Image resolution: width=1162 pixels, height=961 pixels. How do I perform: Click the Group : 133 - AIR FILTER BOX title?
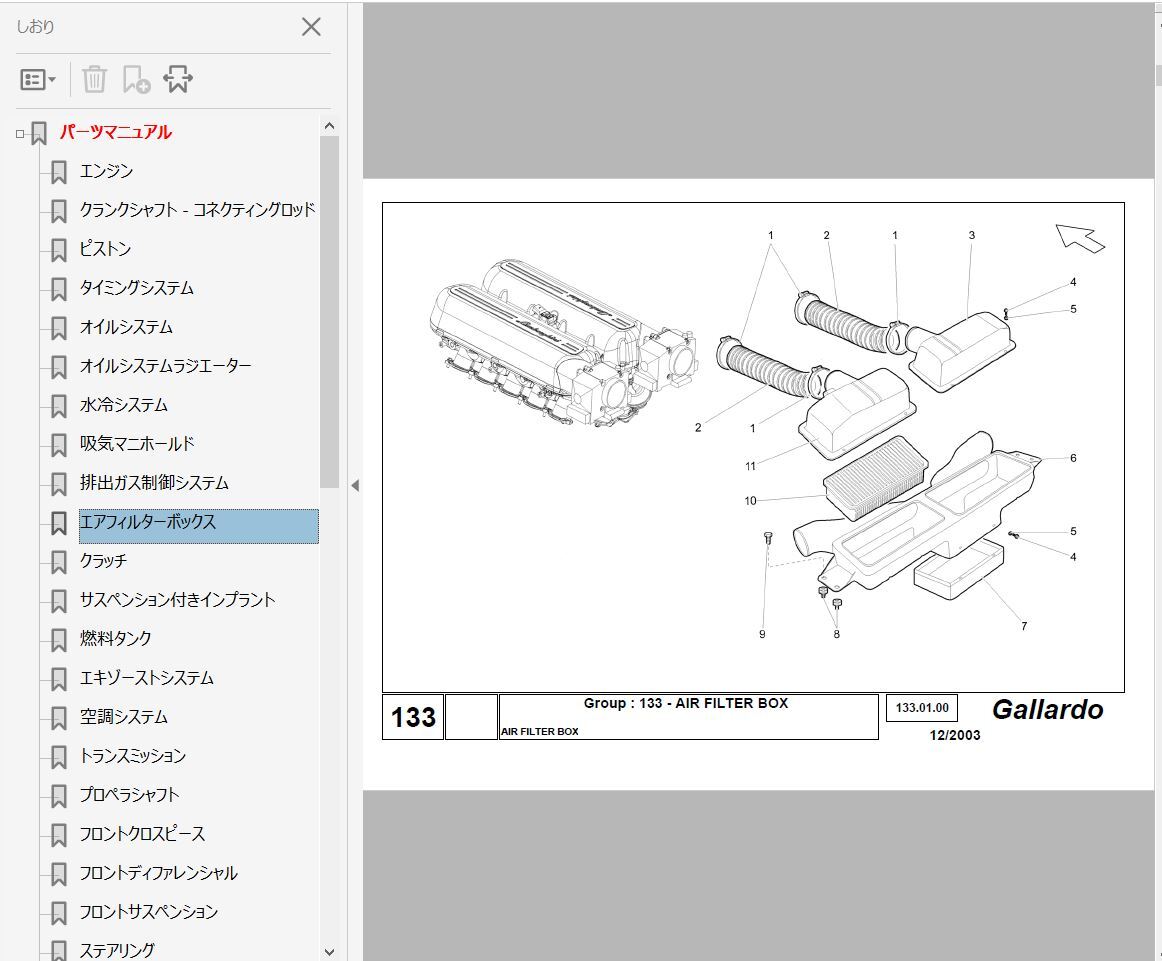pos(686,703)
